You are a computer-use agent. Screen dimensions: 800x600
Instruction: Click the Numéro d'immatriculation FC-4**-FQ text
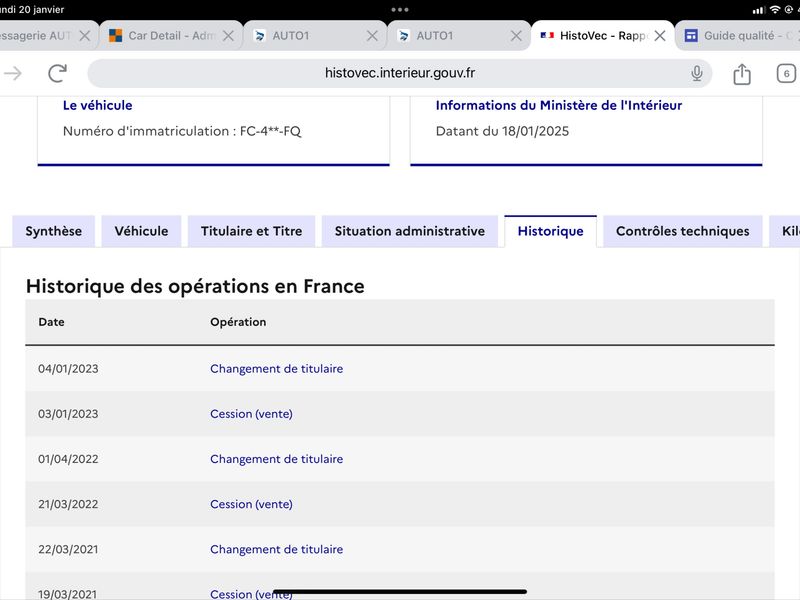pos(182,131)
